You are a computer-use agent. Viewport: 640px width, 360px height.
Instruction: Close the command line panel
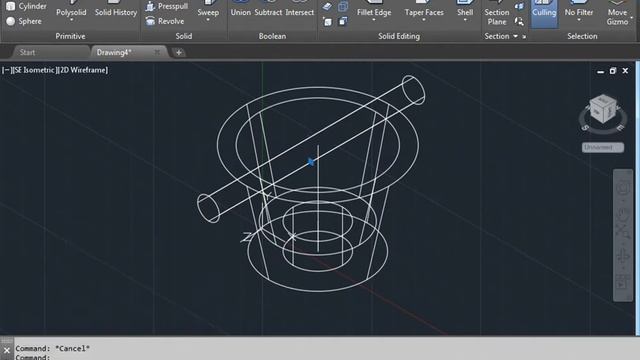pyautogui.click(x=7, y=350)
